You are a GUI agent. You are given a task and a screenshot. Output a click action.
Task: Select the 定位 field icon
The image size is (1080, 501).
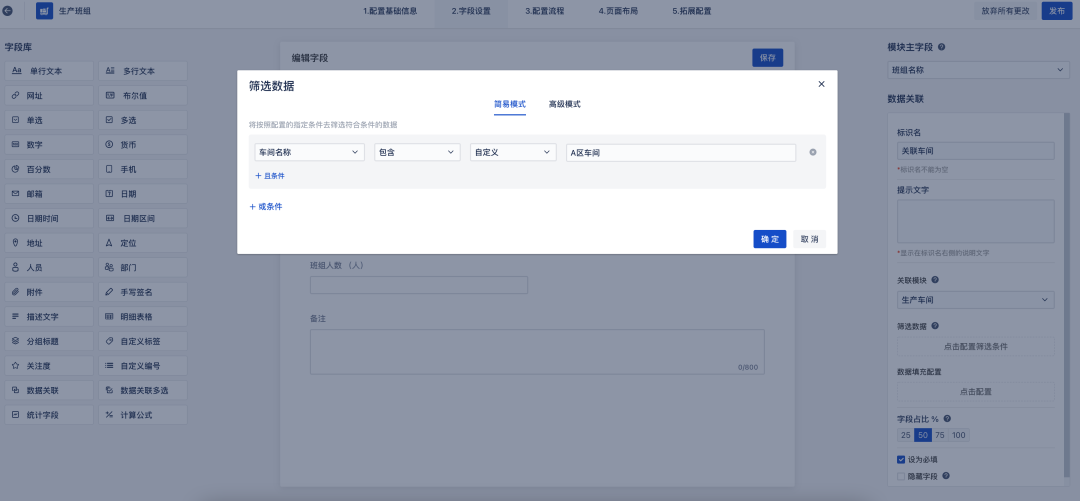[109, 243]
